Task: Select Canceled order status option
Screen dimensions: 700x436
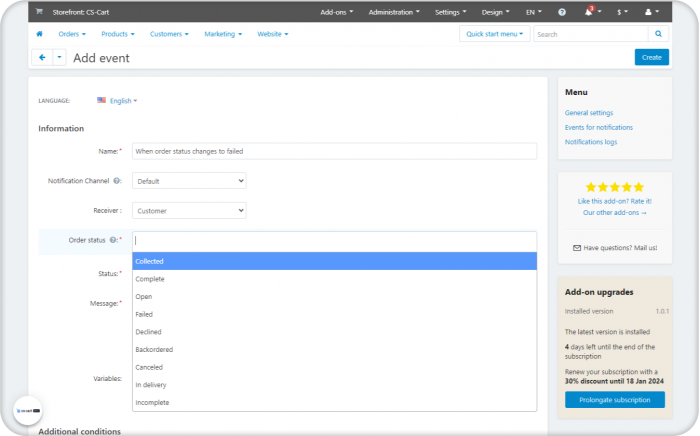Action: click(x=334, y=367)
